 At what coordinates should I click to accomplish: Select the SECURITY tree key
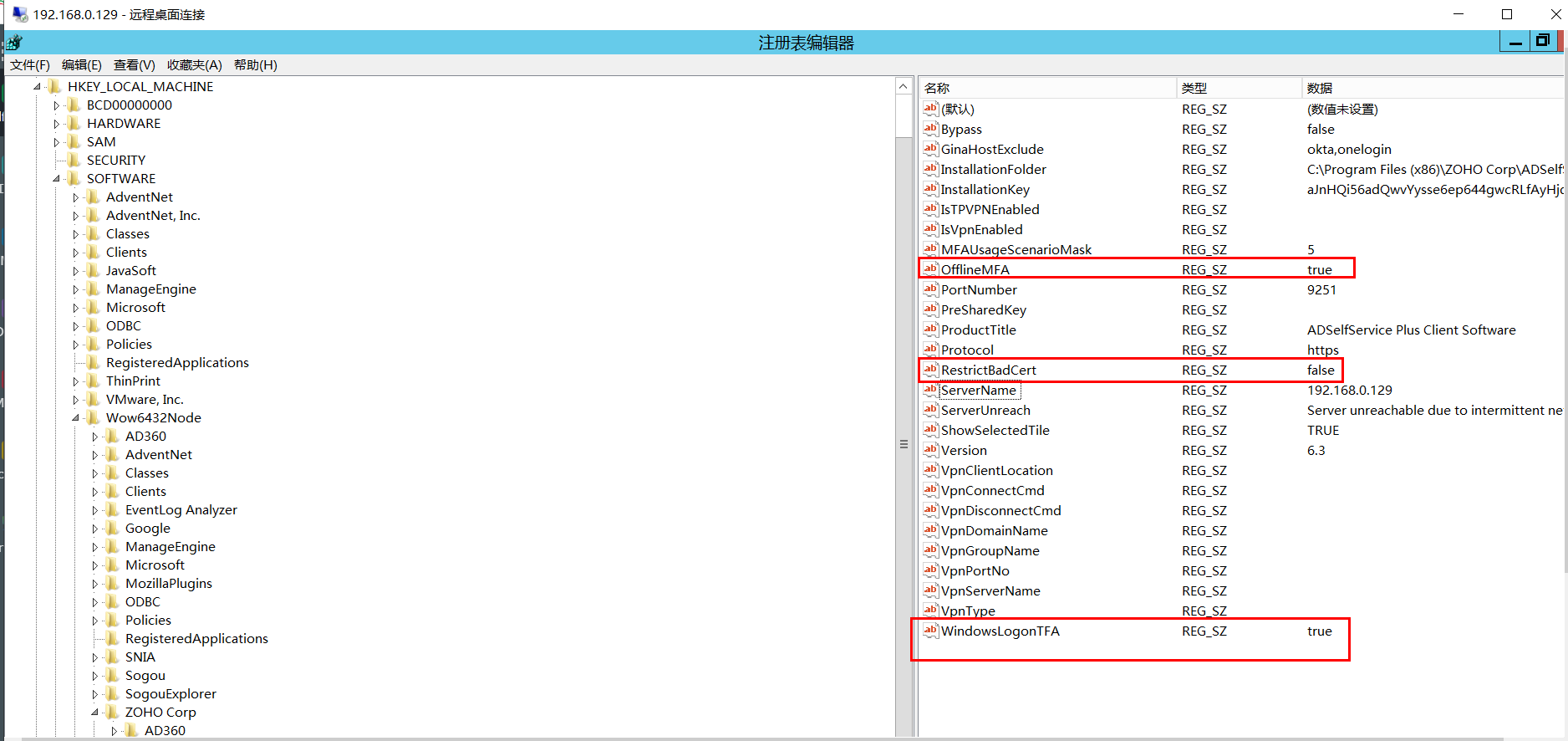point(116,161)
